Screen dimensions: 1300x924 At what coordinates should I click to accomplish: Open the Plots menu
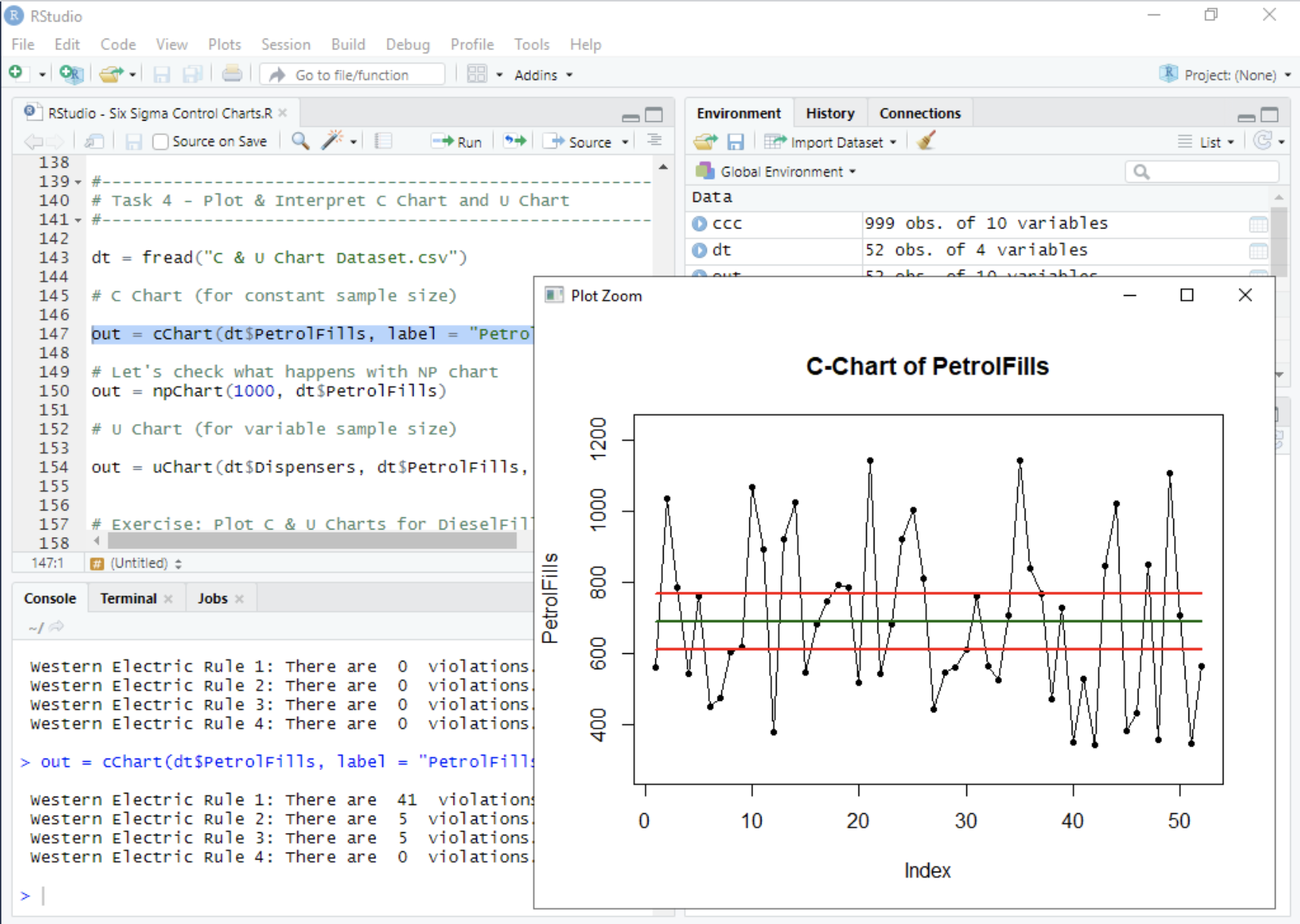tap(224, 45)
